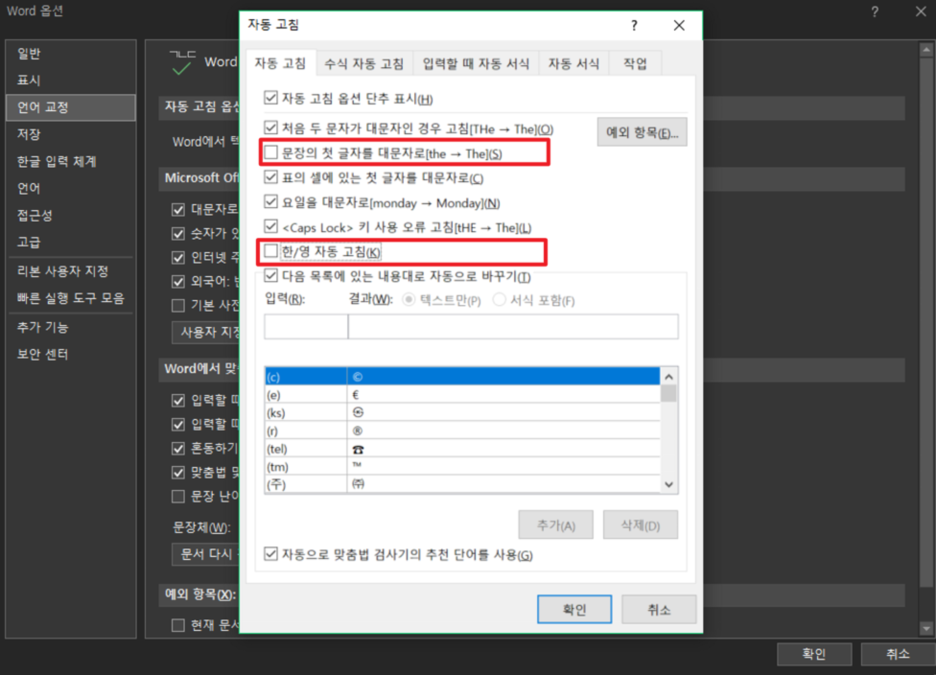The image size is (936, 675).
Task: Toggle 처음 두 문자가 대문자인 경우 고침 checkbox
Action: (271, 128)
